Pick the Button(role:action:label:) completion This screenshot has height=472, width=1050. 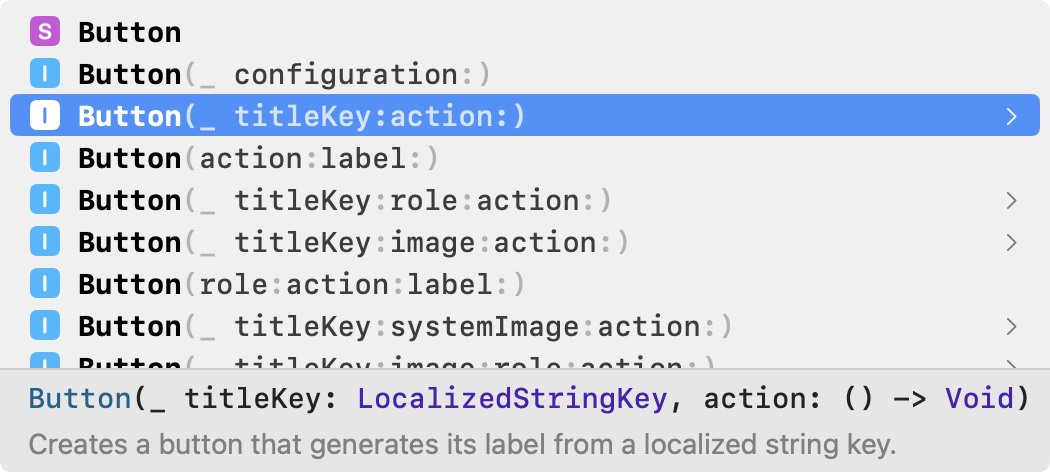[x=524, y=284]
